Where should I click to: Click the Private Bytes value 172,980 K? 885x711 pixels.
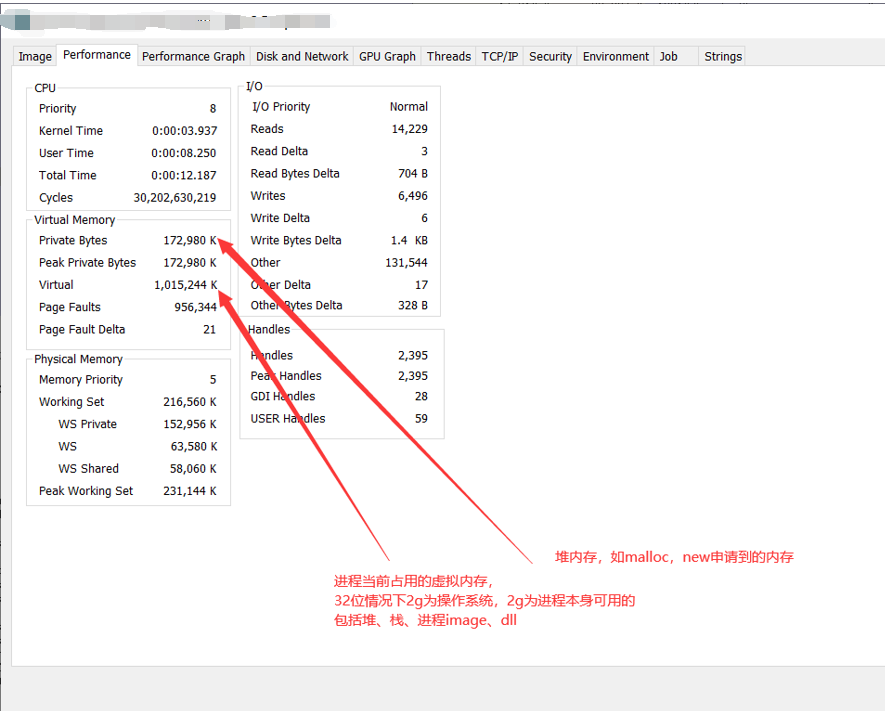tap(190, 241)
